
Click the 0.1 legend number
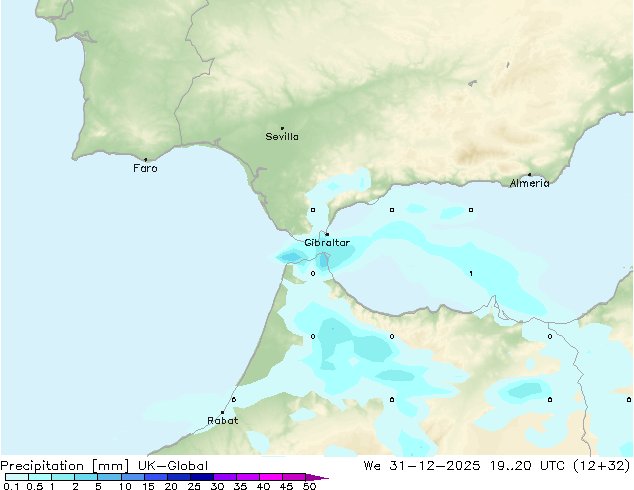point(10,486)
